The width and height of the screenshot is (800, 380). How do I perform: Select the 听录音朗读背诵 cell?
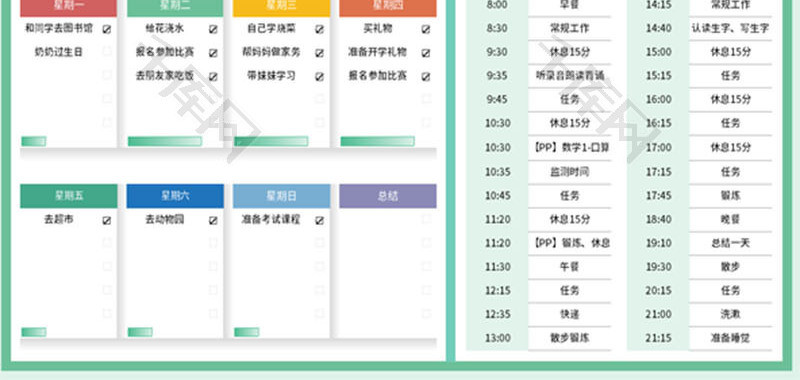(x=569, y=75)
